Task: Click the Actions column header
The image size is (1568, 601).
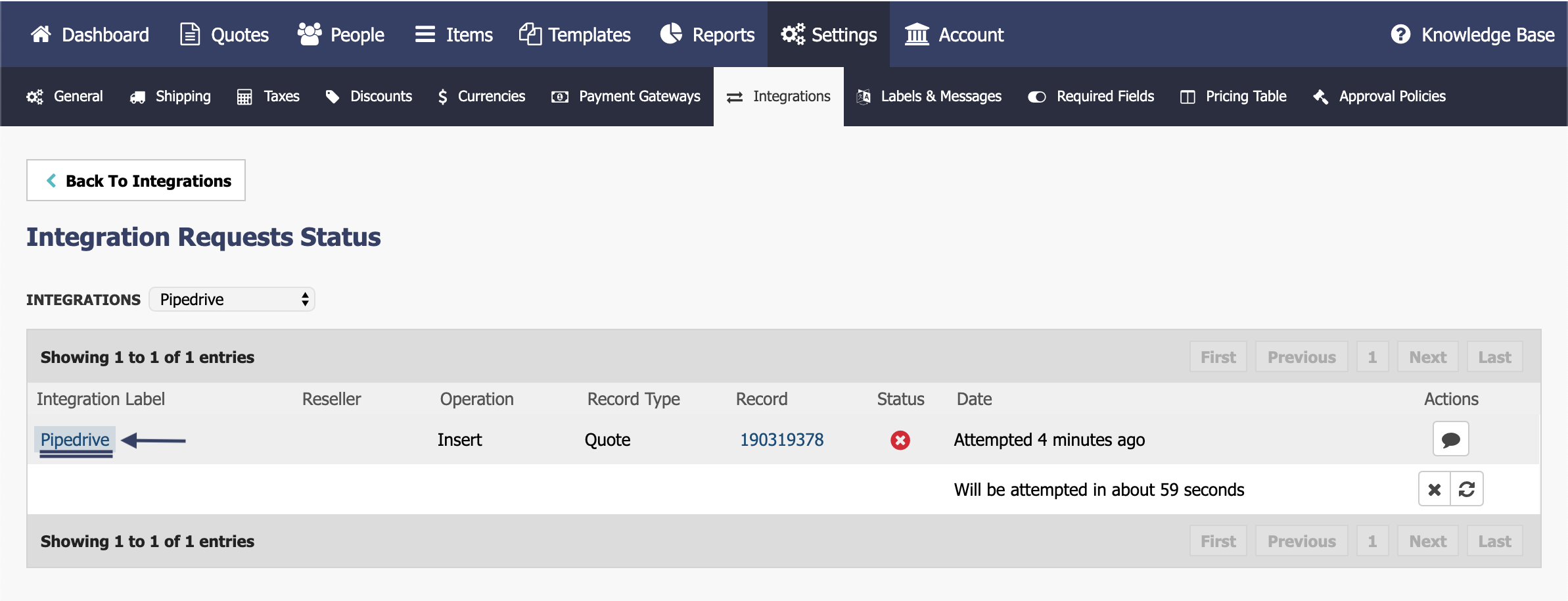Action: (x=1451, y=399)
